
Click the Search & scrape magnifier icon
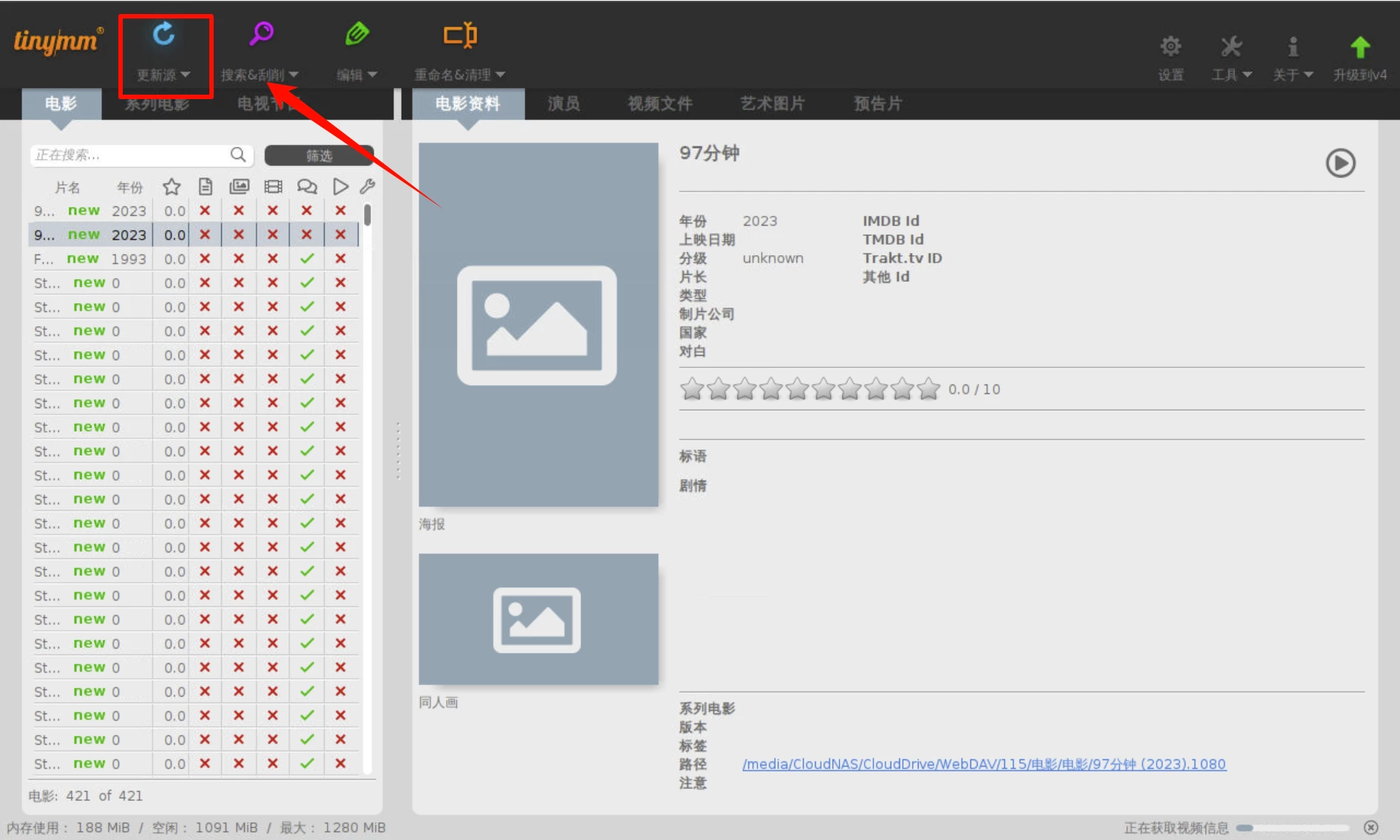point(261,35)
